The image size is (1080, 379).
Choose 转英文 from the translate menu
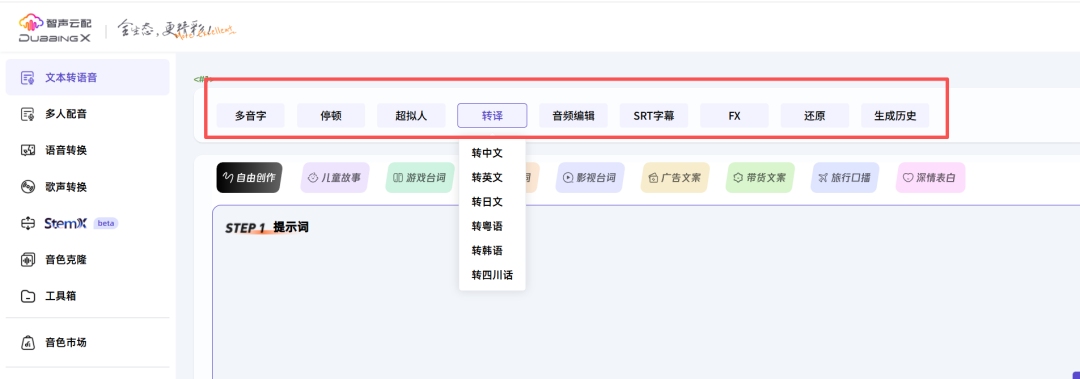pos(492,178)
